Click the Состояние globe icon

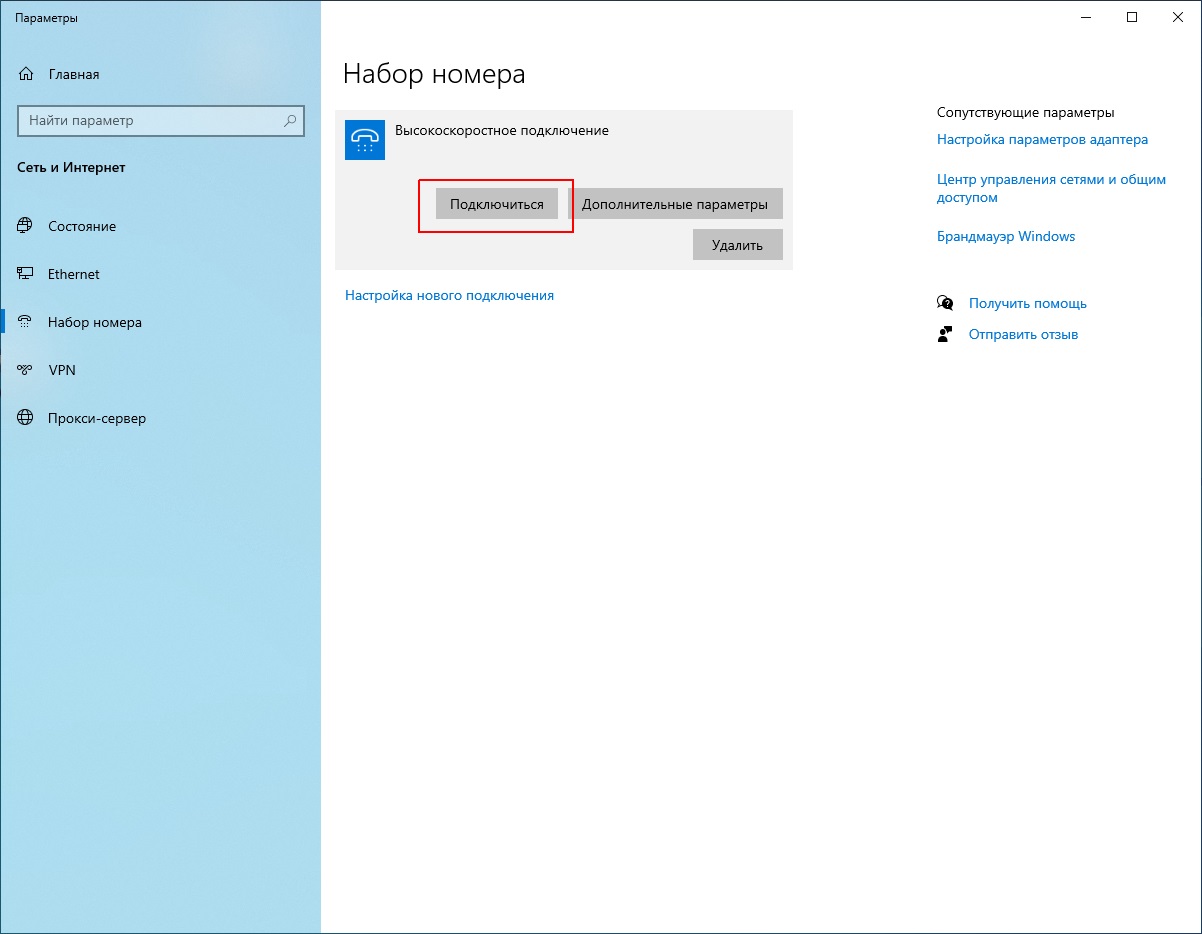[x=26, y=226]
